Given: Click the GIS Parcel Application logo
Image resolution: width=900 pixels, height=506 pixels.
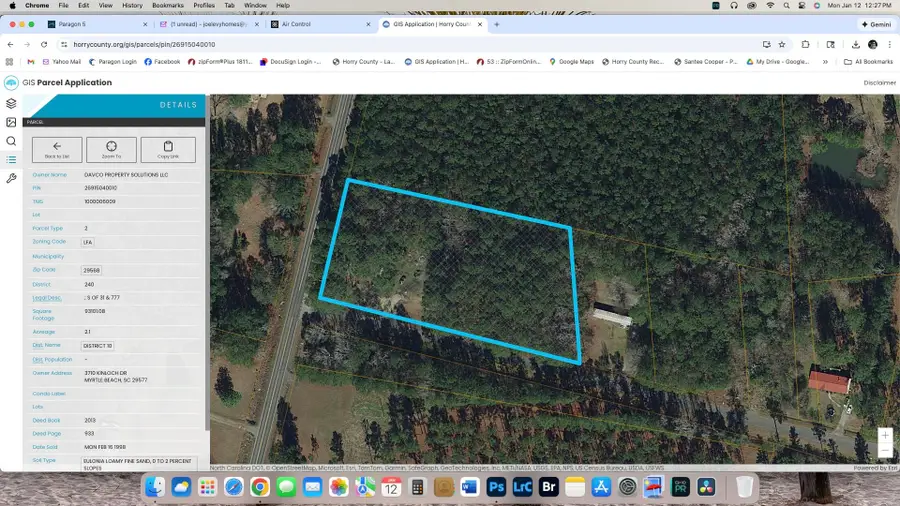Looking at the screenshot, I should tap(11, 83).
